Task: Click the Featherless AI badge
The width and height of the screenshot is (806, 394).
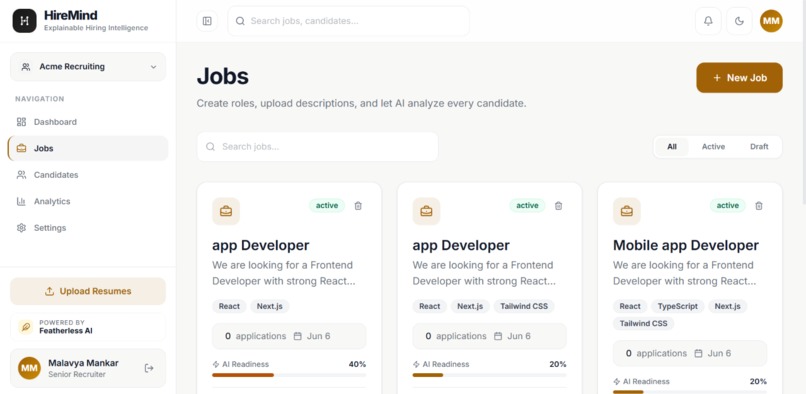Action: click(88, 327)
